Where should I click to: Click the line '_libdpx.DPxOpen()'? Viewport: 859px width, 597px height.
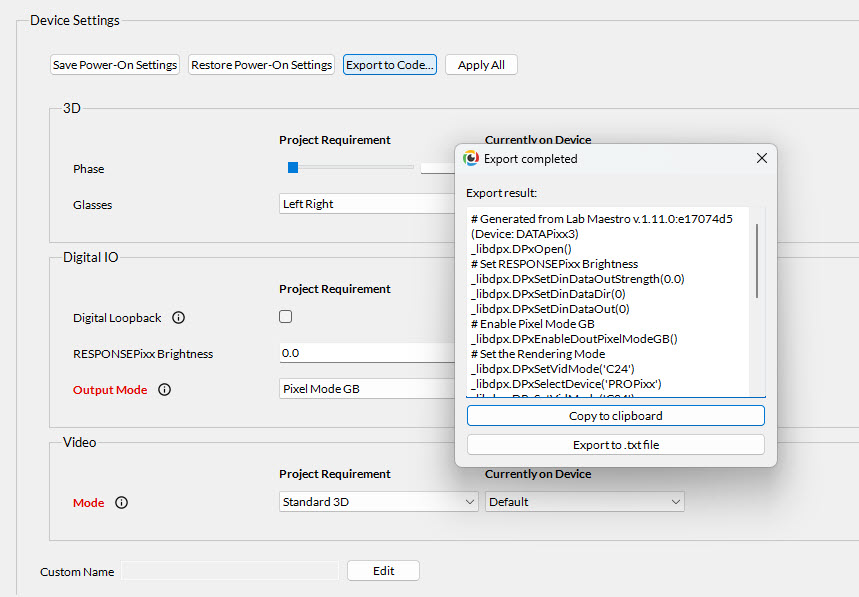click(x=521, y=249)
